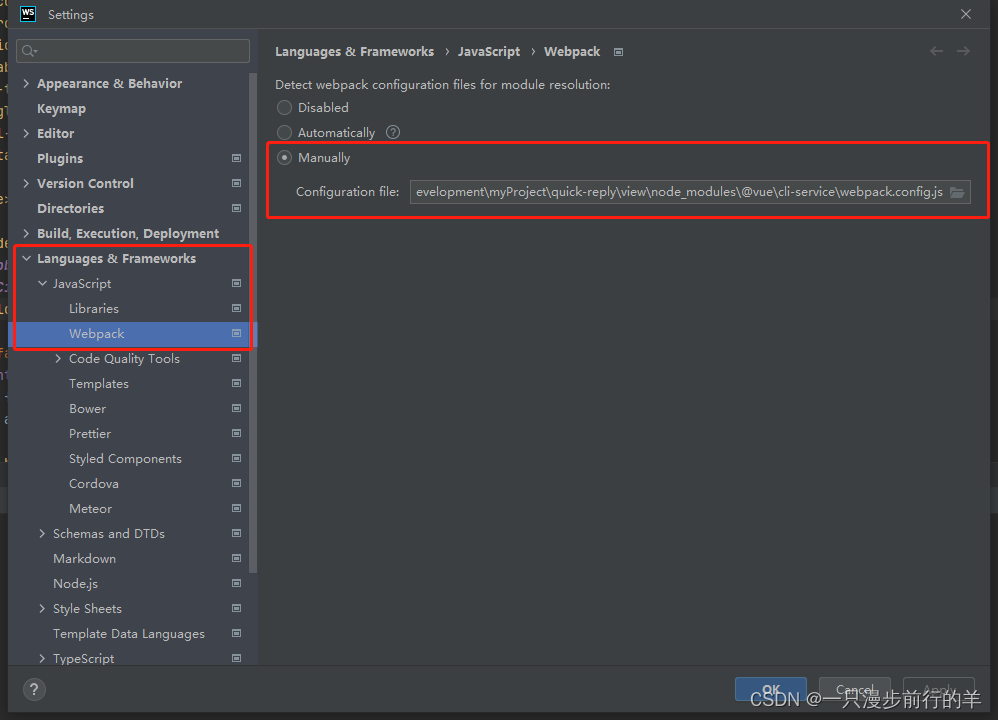
Task: Expand the TypeScript node
Action: point(42,658)
